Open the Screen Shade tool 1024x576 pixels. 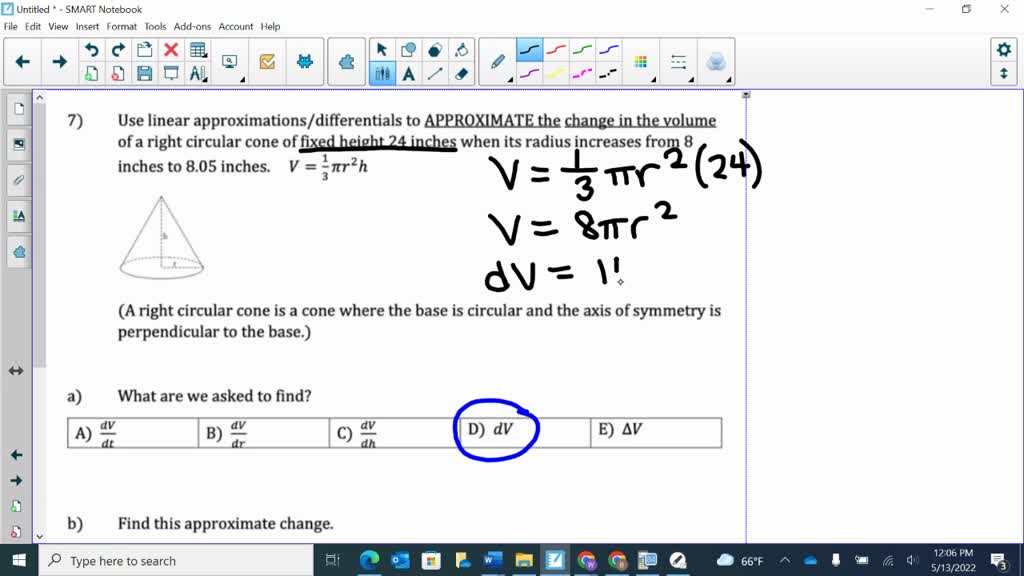pyautogui.click(x=172, y=73)
